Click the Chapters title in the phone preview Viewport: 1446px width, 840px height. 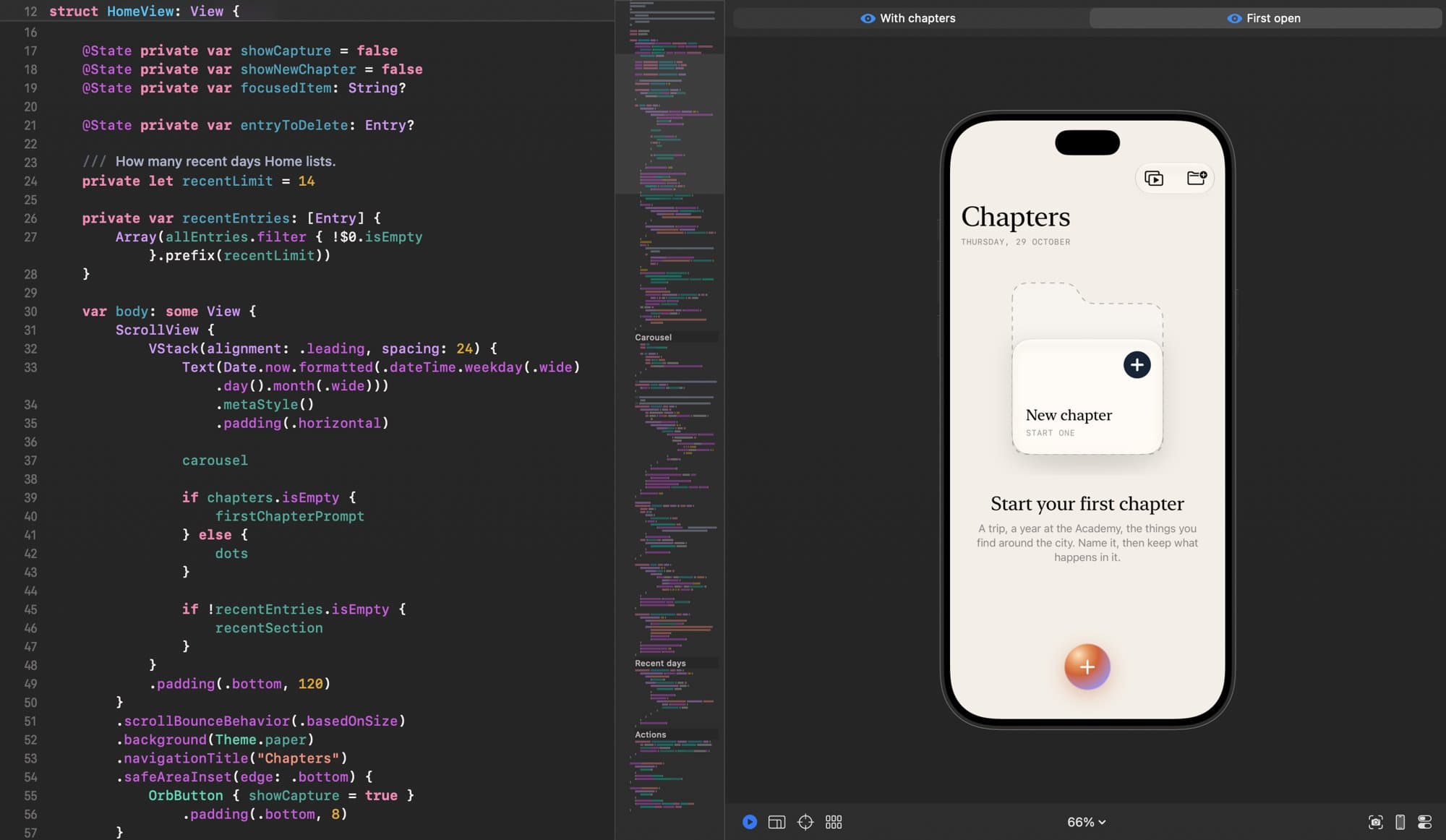pyautogui.click(x=1015, y=217)
